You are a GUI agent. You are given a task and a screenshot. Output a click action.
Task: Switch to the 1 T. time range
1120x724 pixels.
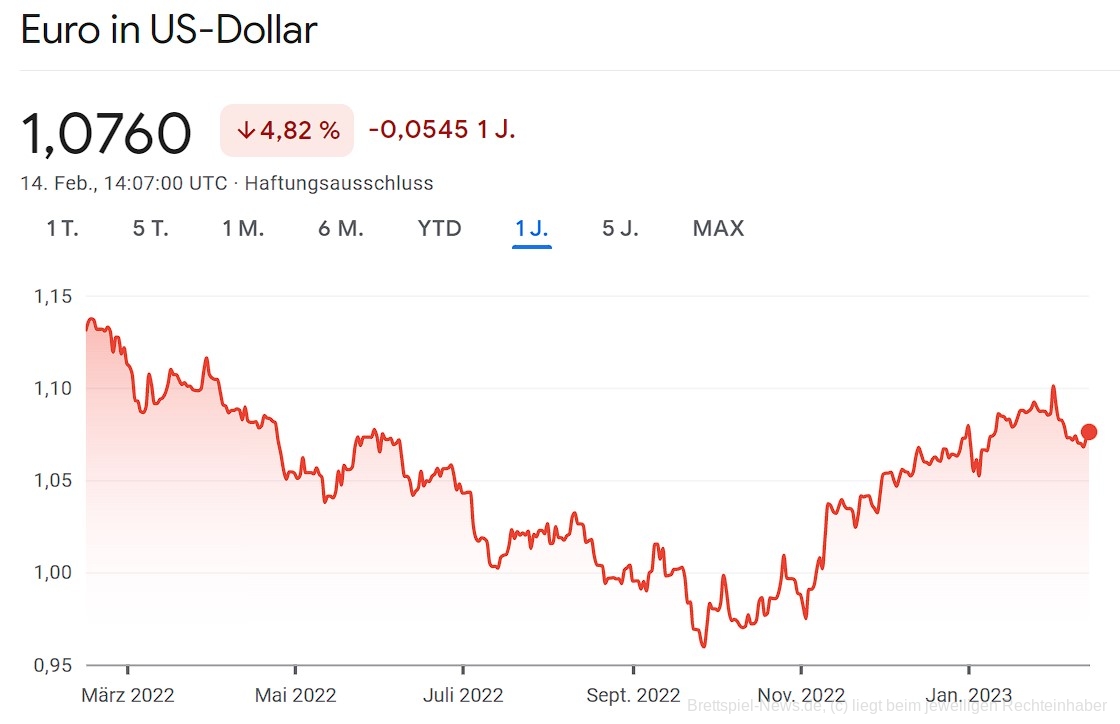(62, 228)
